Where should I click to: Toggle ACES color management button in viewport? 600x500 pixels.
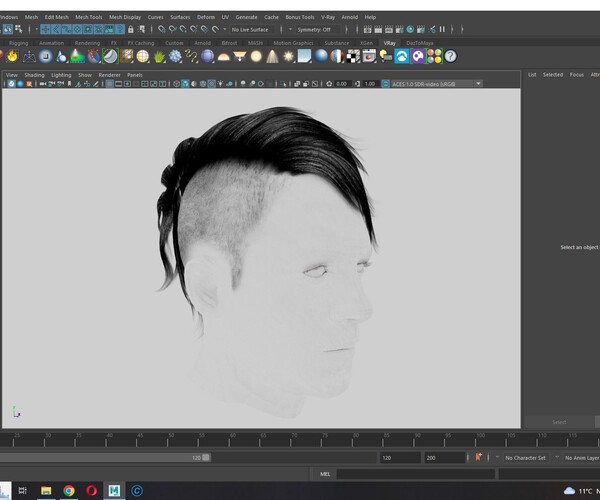coord(385,84)
